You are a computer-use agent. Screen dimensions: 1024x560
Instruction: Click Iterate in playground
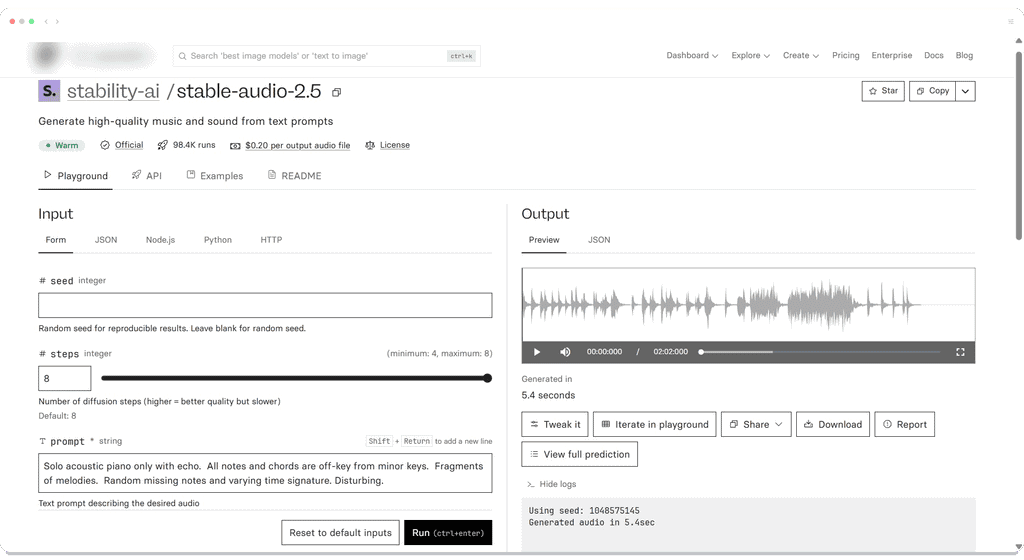(x=654, y=424)
